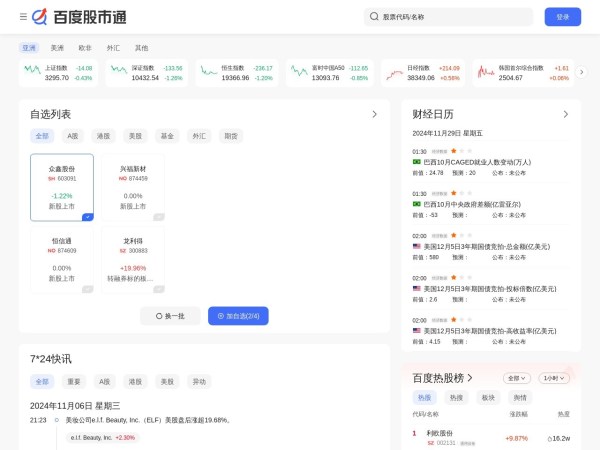Expand 财经日历 with the chevron arrow
The image size is (600, 450).
566,114
